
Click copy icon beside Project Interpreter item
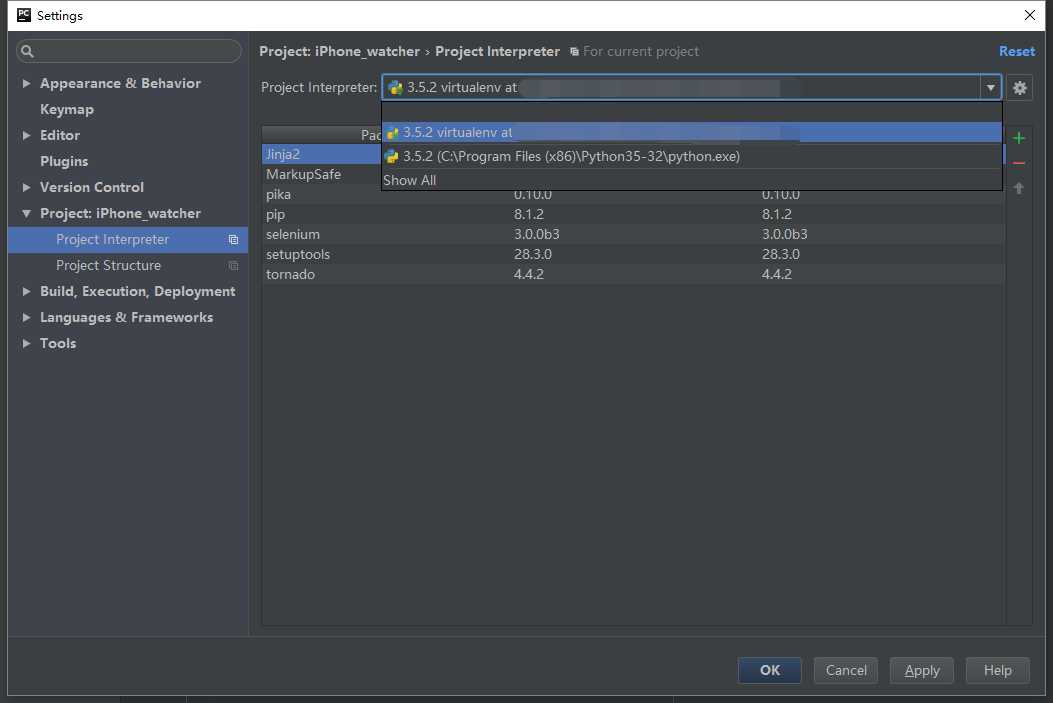click(x=233, y=240)
